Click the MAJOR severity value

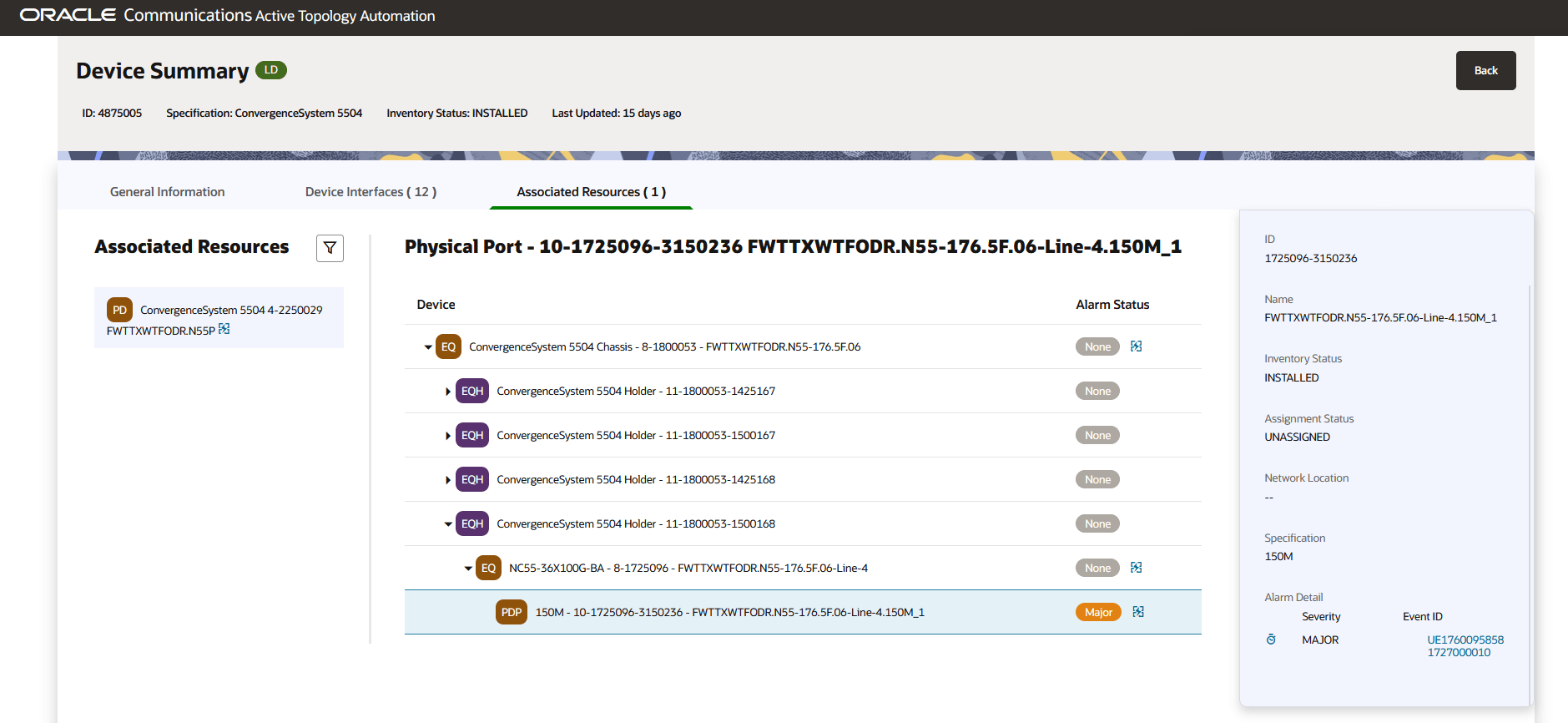1320,640
